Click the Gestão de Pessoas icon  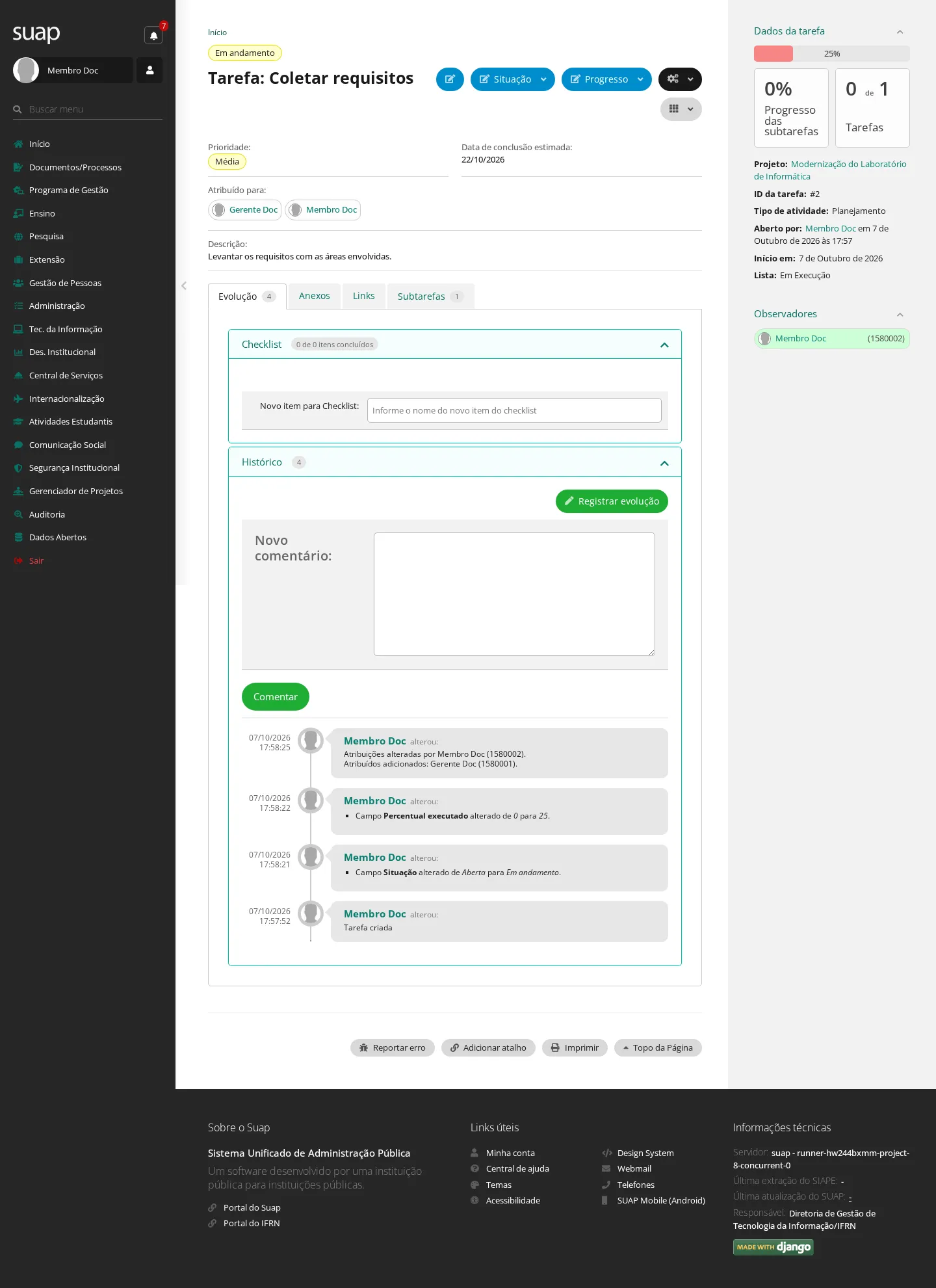pyautogui.click(x=18, y=283)
